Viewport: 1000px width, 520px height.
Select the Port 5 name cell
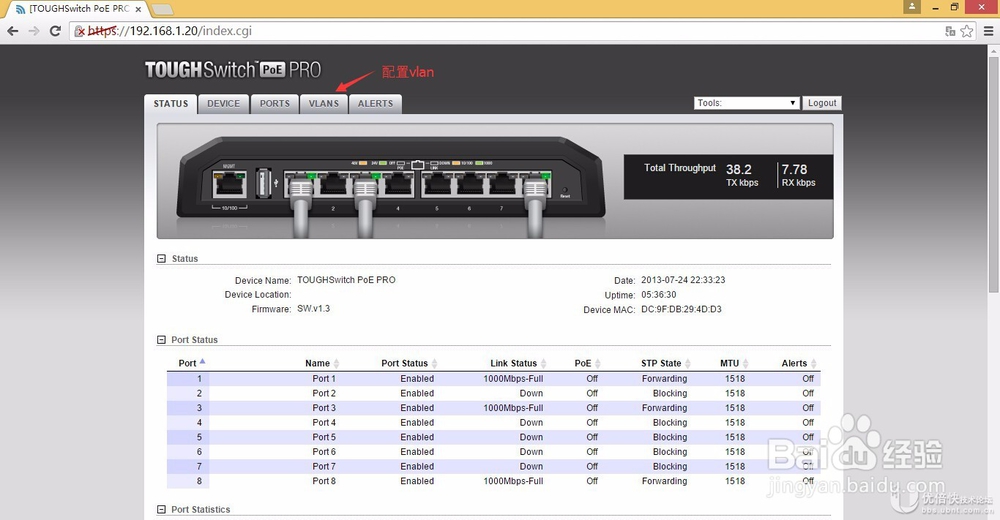click(324, 437)
